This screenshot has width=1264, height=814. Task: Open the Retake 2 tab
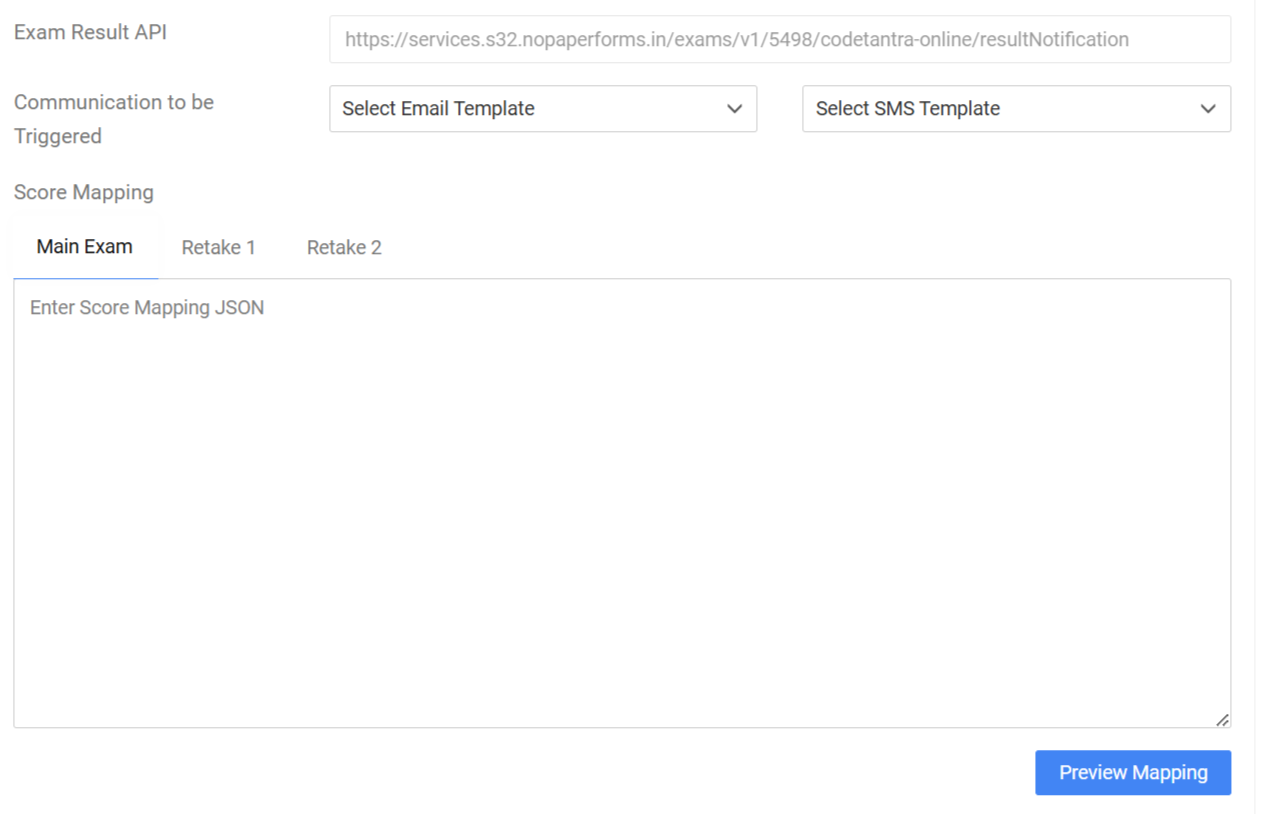[344, 248]
